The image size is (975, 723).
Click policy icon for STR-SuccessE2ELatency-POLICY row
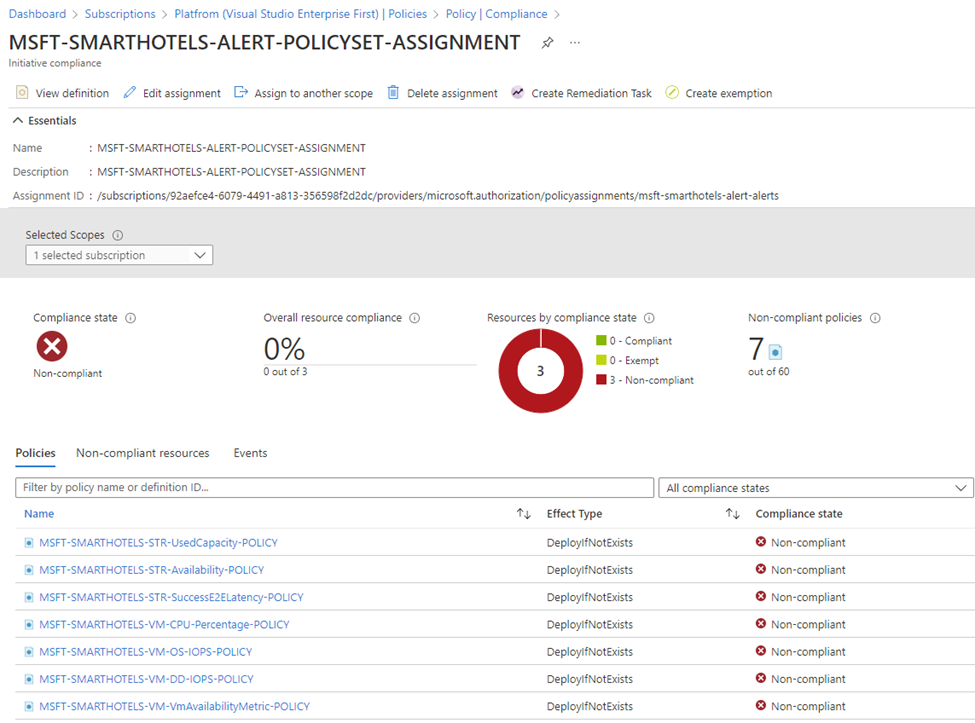point(29,597)
